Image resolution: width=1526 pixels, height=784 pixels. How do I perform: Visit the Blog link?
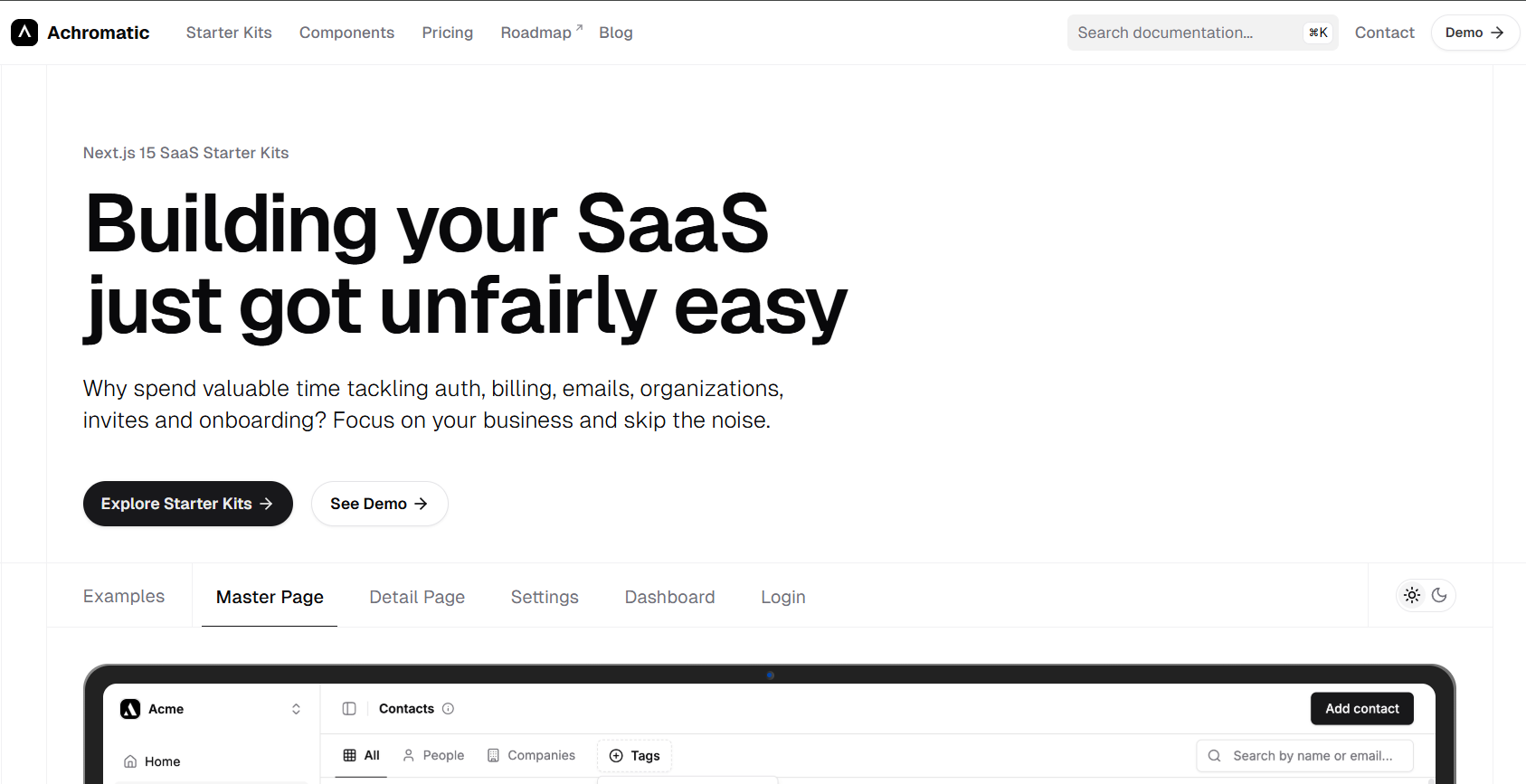point(616,33)
